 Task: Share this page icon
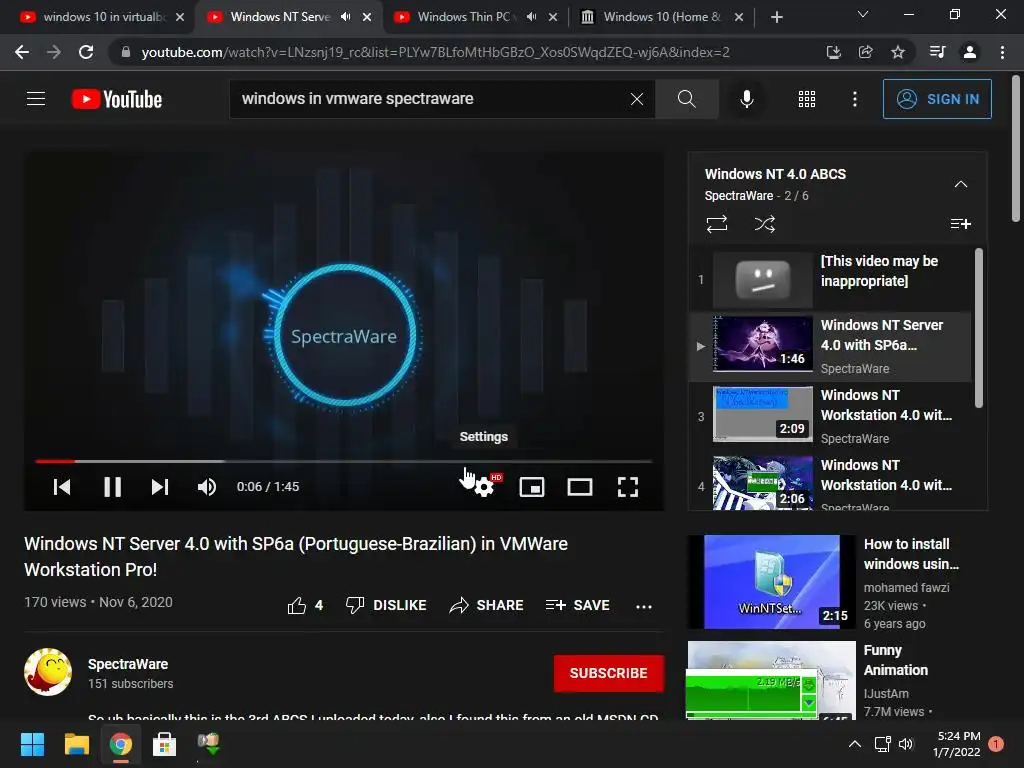tap(865, 52)
